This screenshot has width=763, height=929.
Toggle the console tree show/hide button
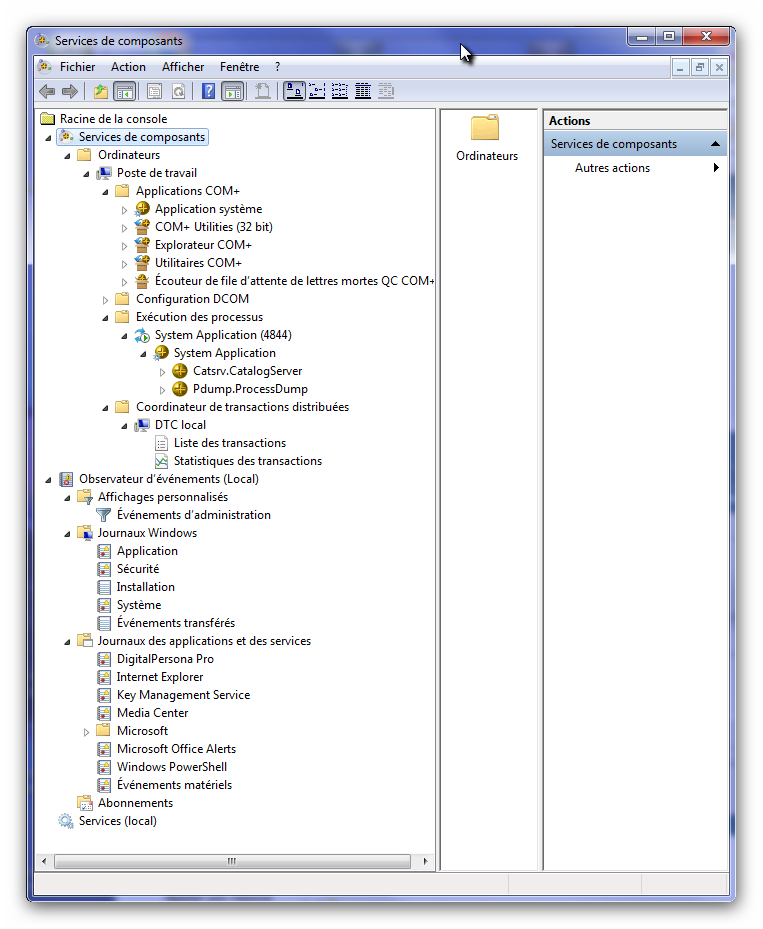(x=125, y=92)
